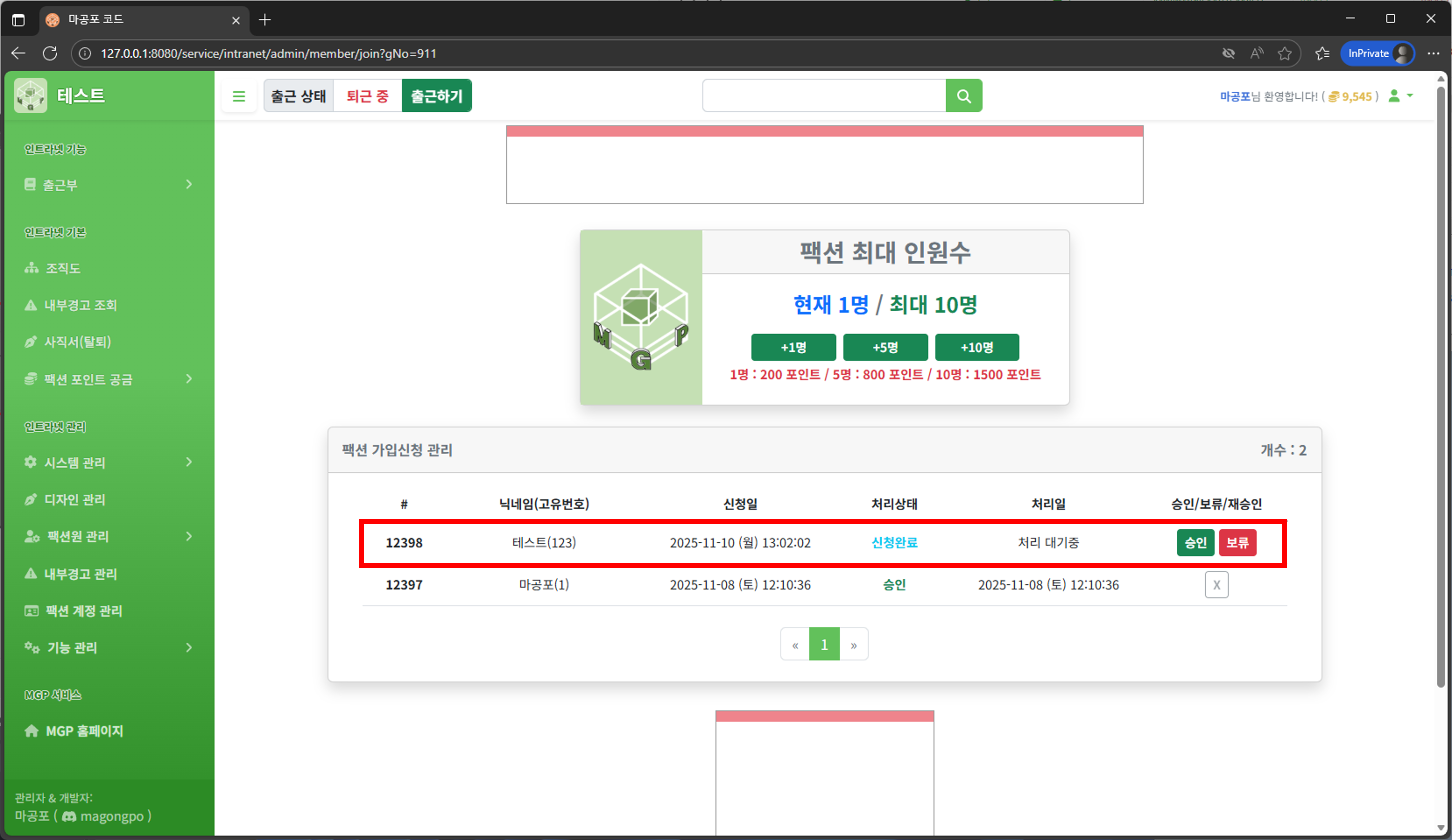Click page 1 in the pagination
Screen dimensions: 1452x840
(x=824, y=644)
